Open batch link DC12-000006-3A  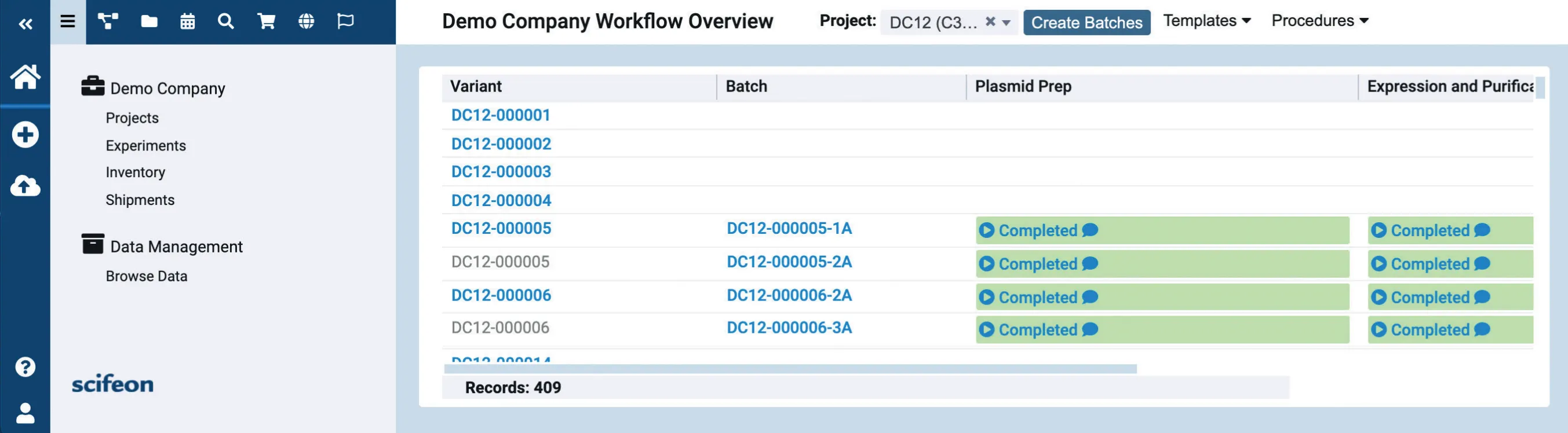[x=789, y=327]
